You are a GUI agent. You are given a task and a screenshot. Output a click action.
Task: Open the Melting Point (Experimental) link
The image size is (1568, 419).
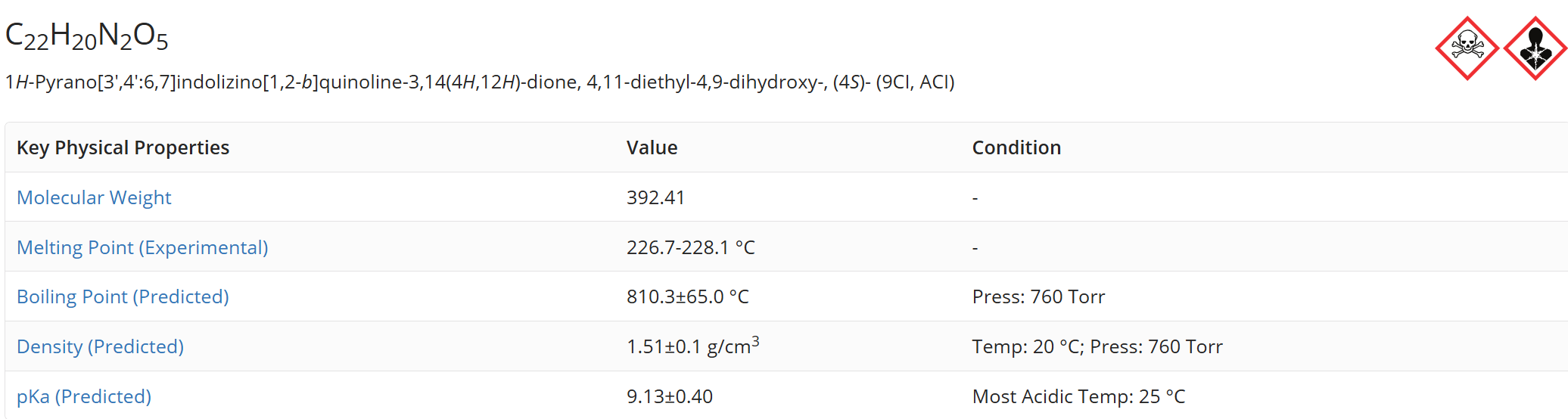(x=142, y=247)
